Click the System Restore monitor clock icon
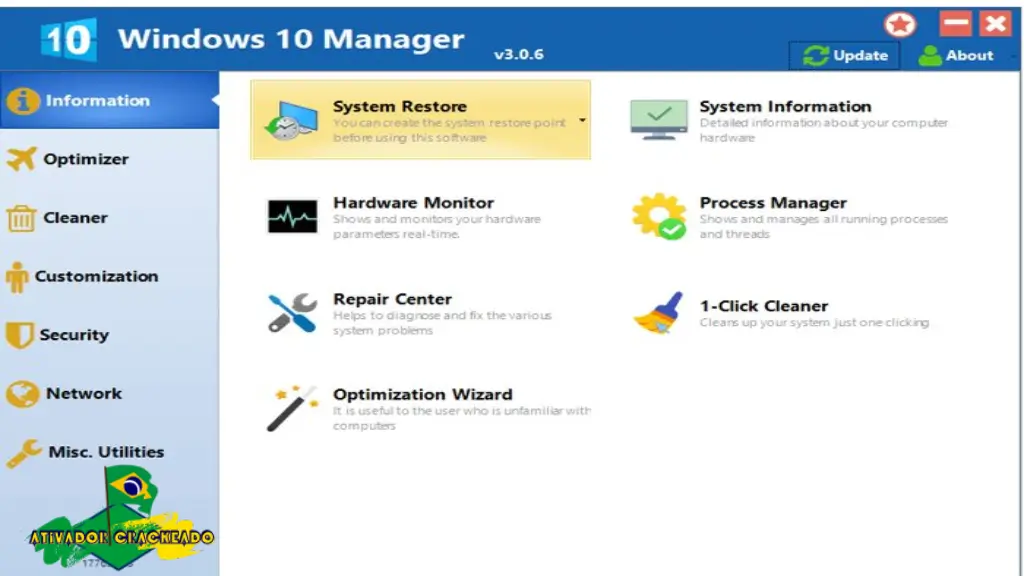 pyautogui.click(x=291, y=120)
